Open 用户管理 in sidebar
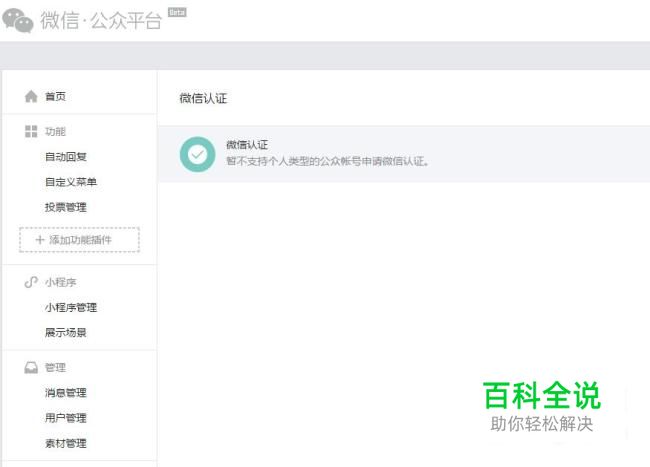The height and width of the screenshot is (467, 650). pyautogui.click(x=65, y=418)
